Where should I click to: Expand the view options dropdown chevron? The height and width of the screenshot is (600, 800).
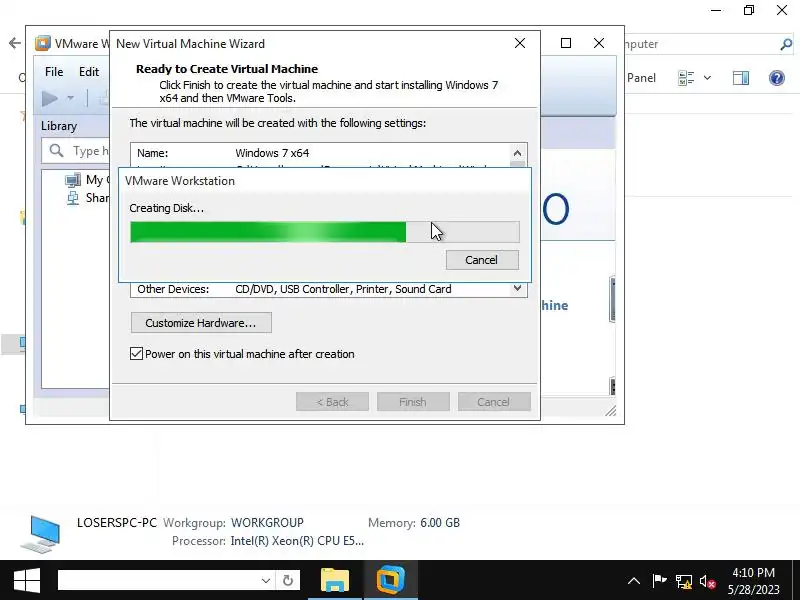[x=707, y=78]
